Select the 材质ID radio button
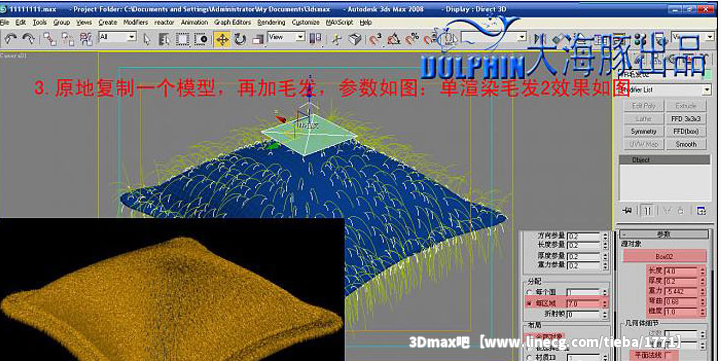Image resolution: width=721 pixels, height=361 pixels. [x=530, y=357]
